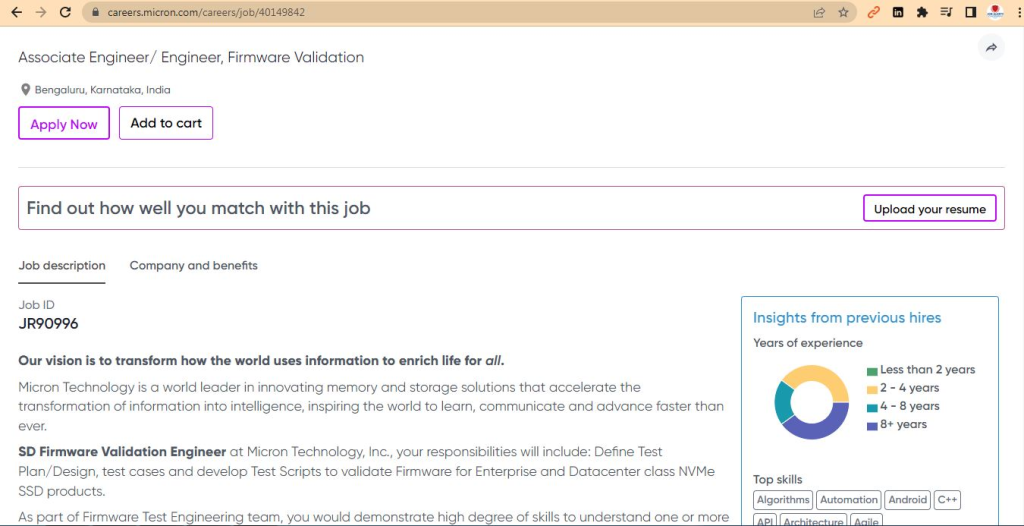Open the LinkedIn extension icon

[898, 12]
